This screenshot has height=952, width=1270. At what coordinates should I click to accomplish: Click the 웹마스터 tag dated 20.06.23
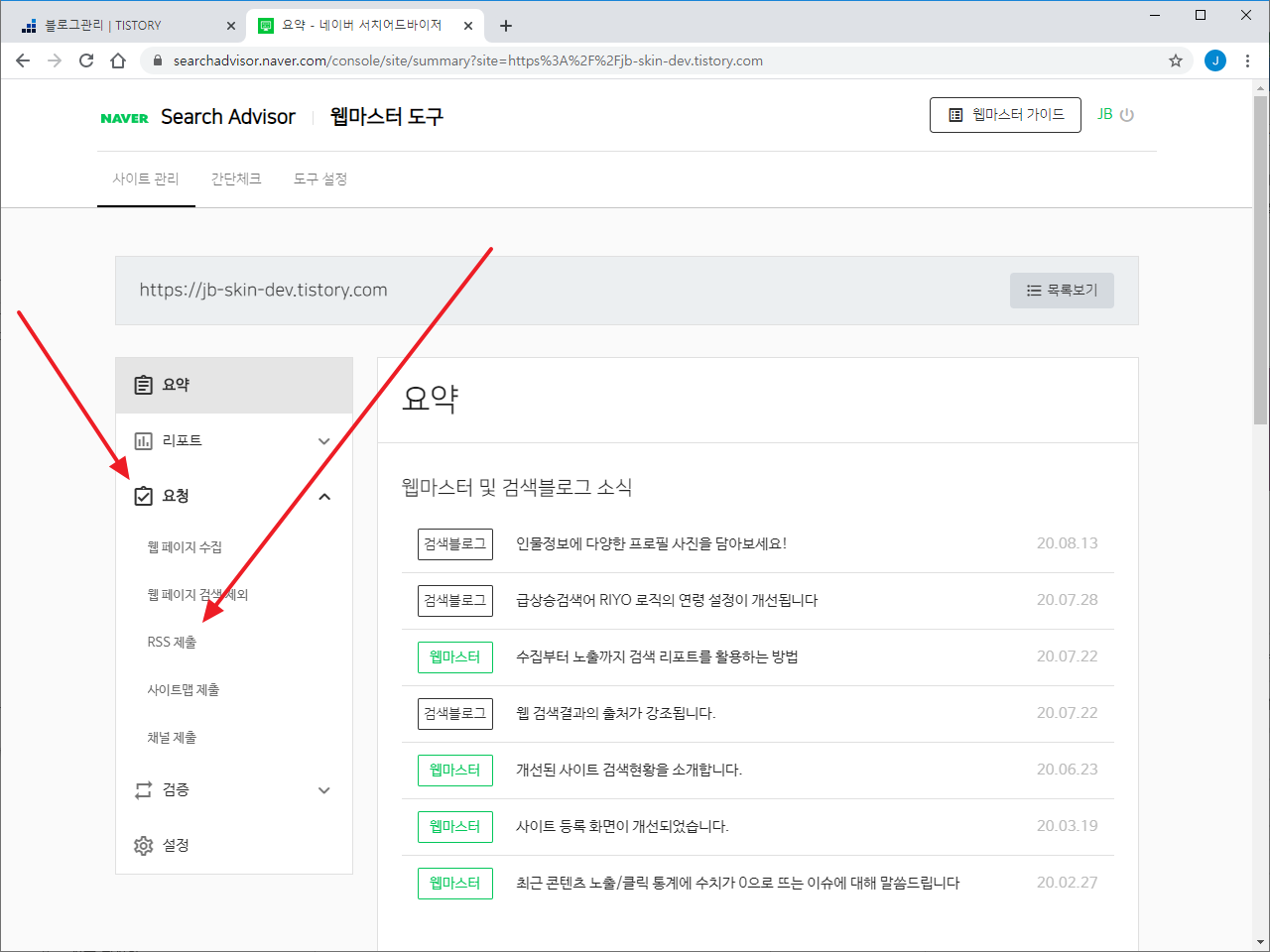pyautogui.click(x=455, y=771)
